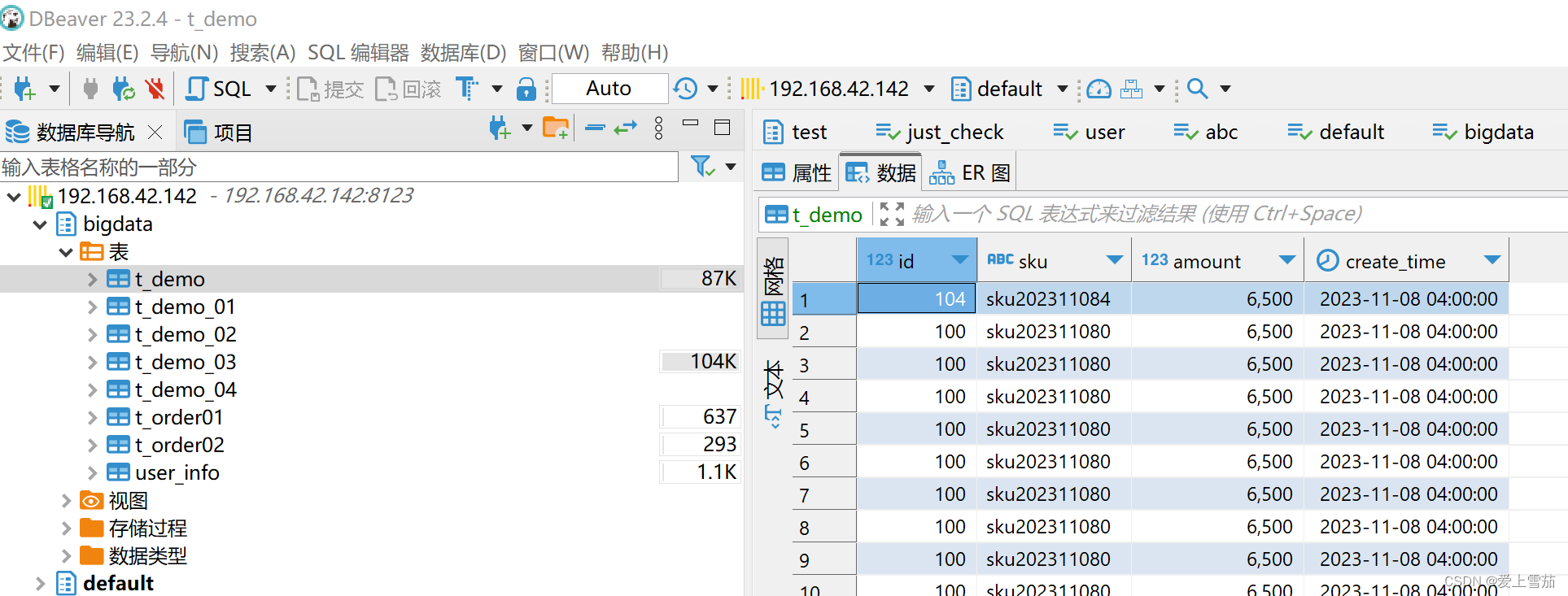This screenshot has height=596, width=1568.
Task: Expand the t_demo table node
Action: click(92, 280)
